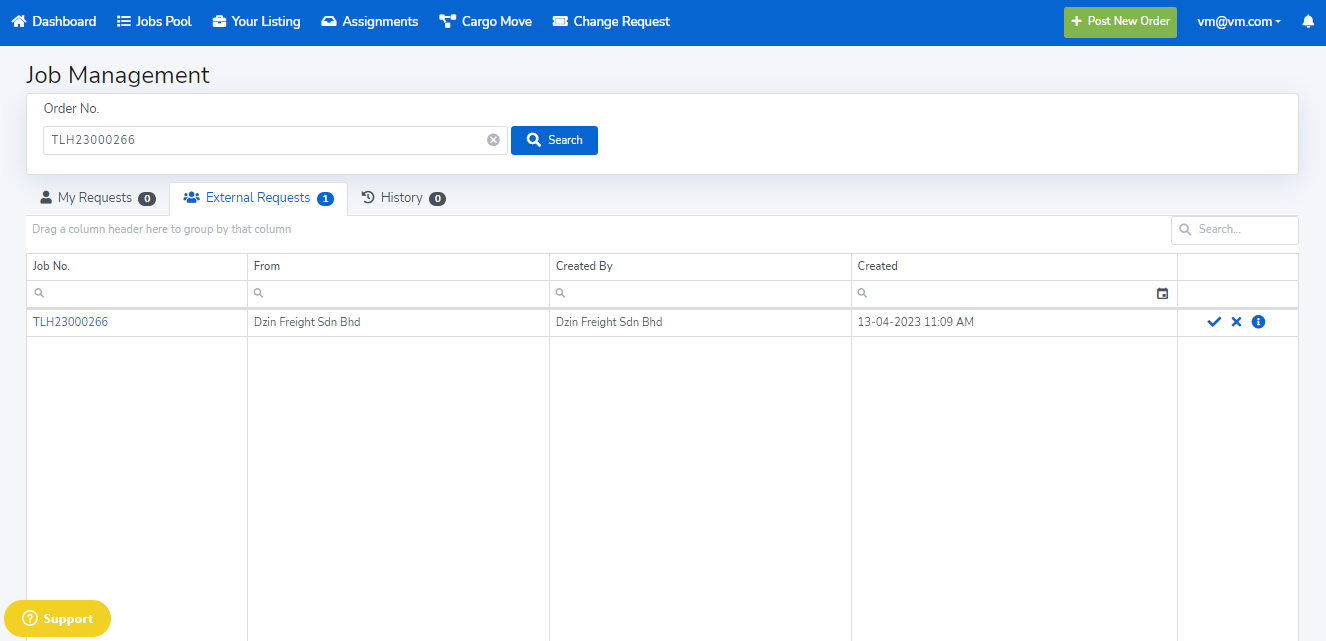Open From column filter options
This screenshot has height=641, width=1326.
point(259,294)
